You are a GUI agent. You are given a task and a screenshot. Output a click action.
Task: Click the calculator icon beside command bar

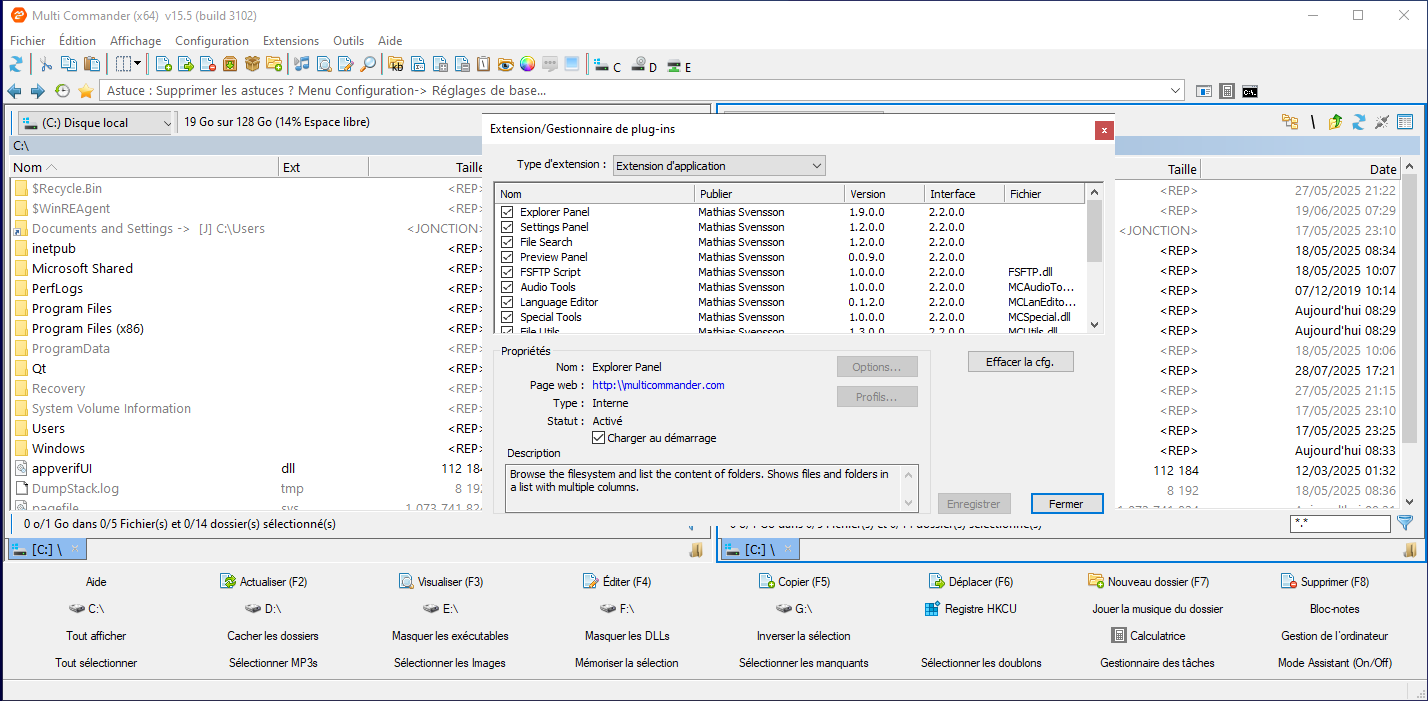[x=1227, y=91]
